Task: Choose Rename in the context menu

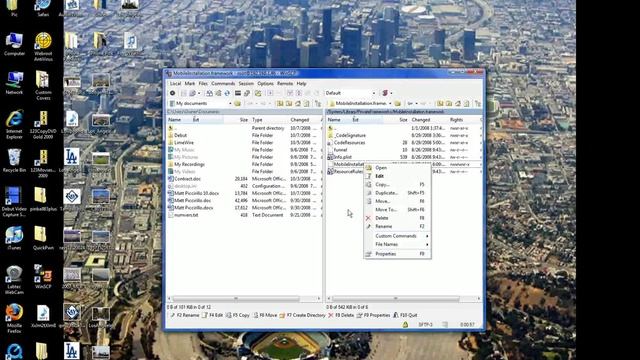Action: pos(397,227)
